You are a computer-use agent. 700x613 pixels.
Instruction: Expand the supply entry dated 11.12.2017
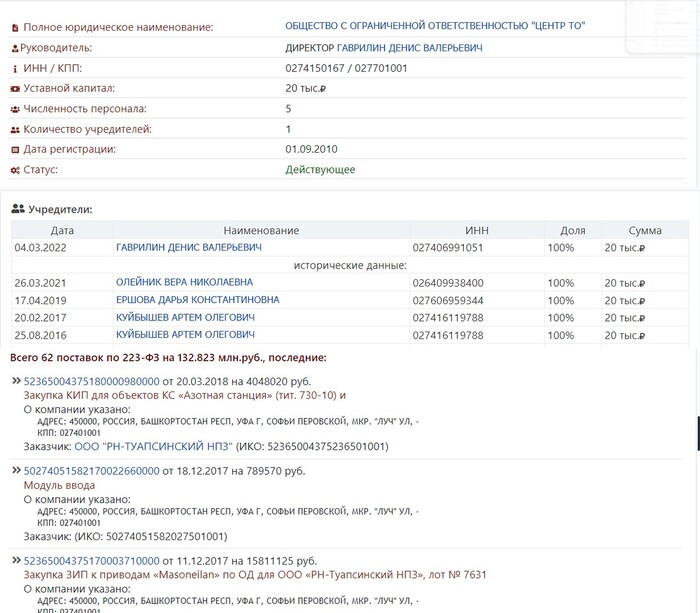[x=16, y=561]
